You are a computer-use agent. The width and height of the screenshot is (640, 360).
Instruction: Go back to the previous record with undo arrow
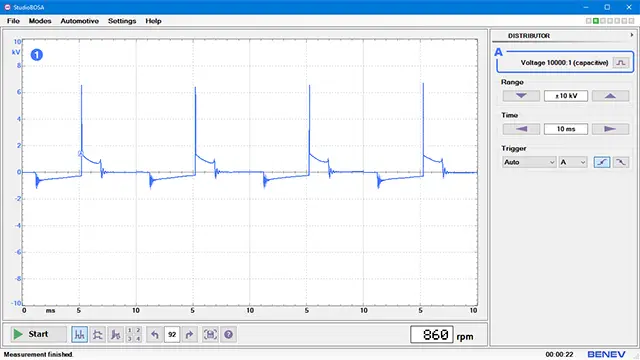(155, 335)
